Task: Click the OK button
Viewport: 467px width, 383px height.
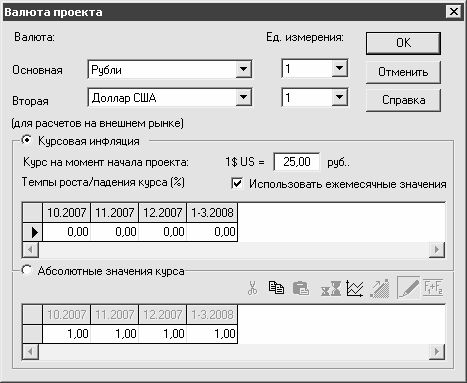Action: click(403, 43)
